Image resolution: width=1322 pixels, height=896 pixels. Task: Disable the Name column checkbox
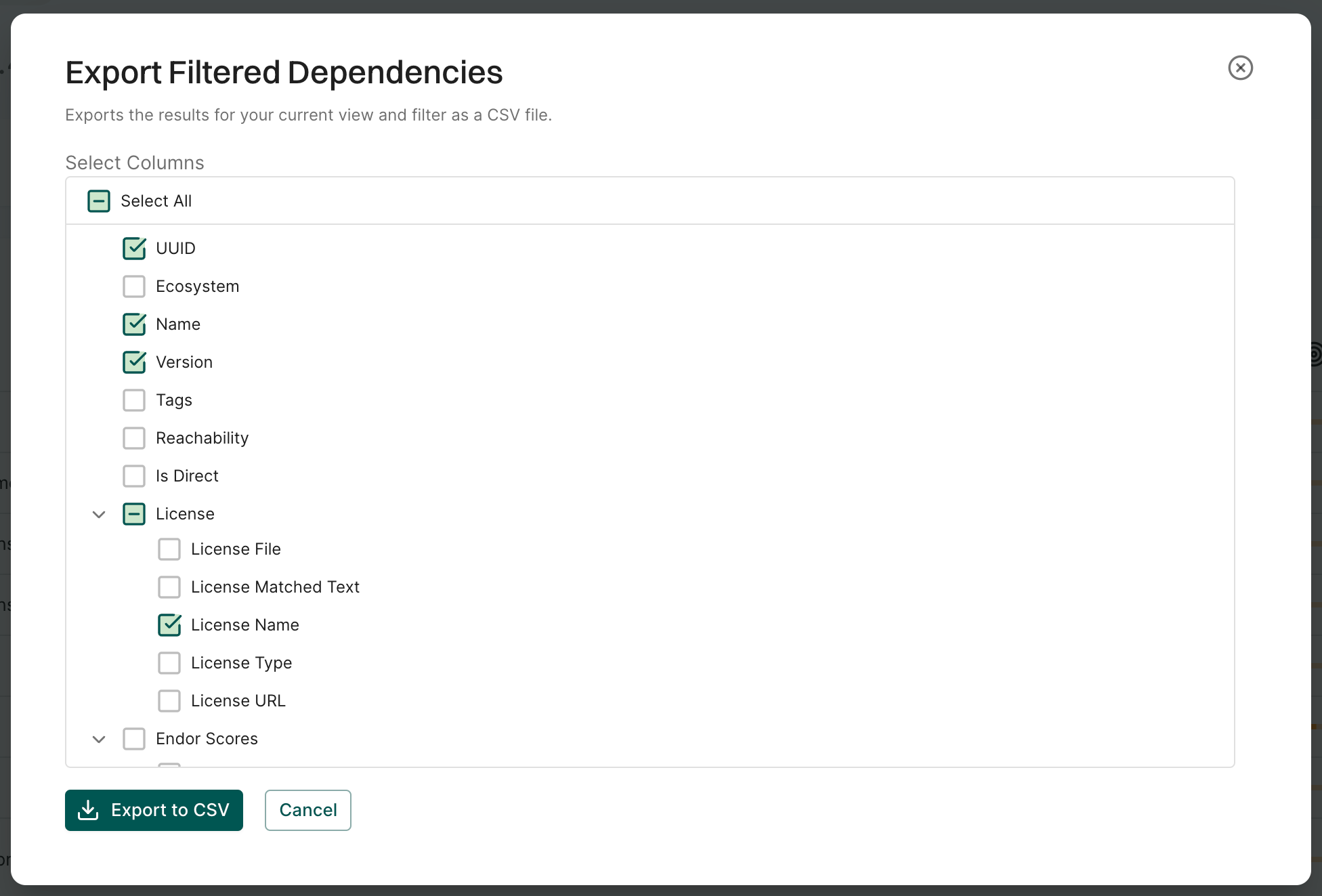[134, 324]
